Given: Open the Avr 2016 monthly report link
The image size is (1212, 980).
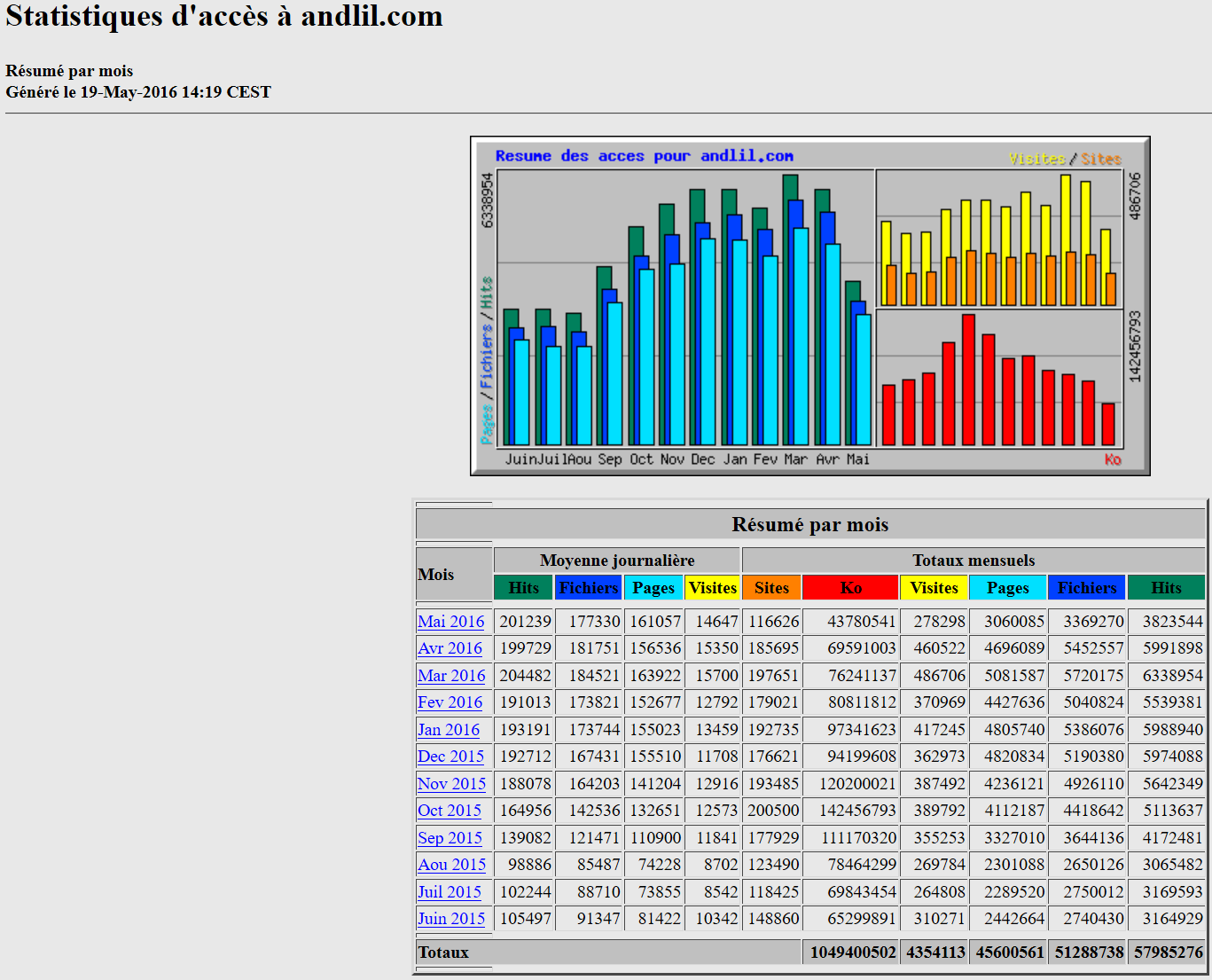Looking at the screenshot, I should pyautogui.click(x=450, y=648).
